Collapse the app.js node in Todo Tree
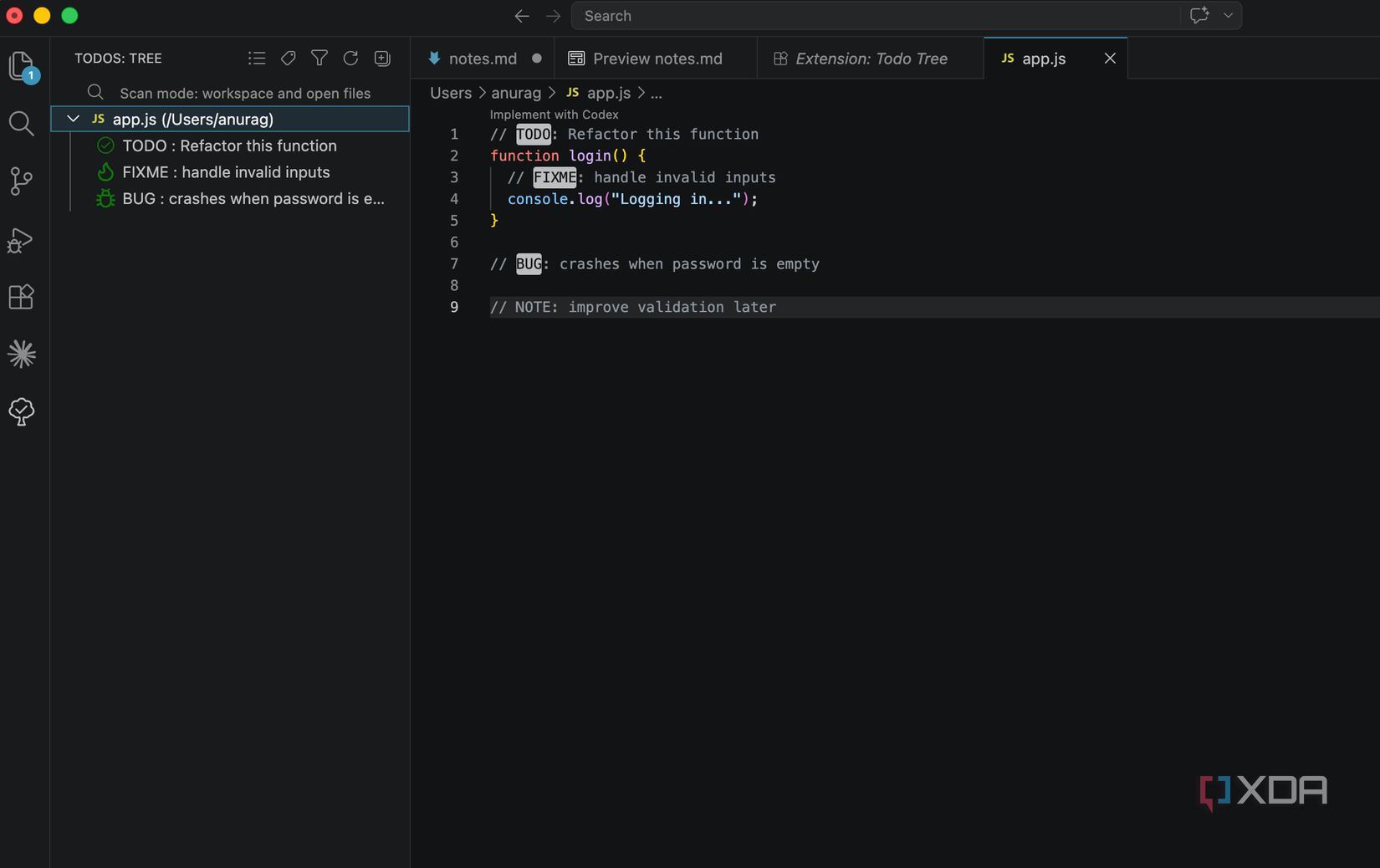The image size is (1380, 868). tap(74, 119)
